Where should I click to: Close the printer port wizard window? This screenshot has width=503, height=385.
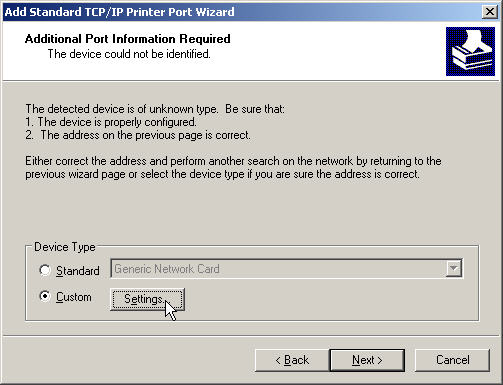point(490,12)
